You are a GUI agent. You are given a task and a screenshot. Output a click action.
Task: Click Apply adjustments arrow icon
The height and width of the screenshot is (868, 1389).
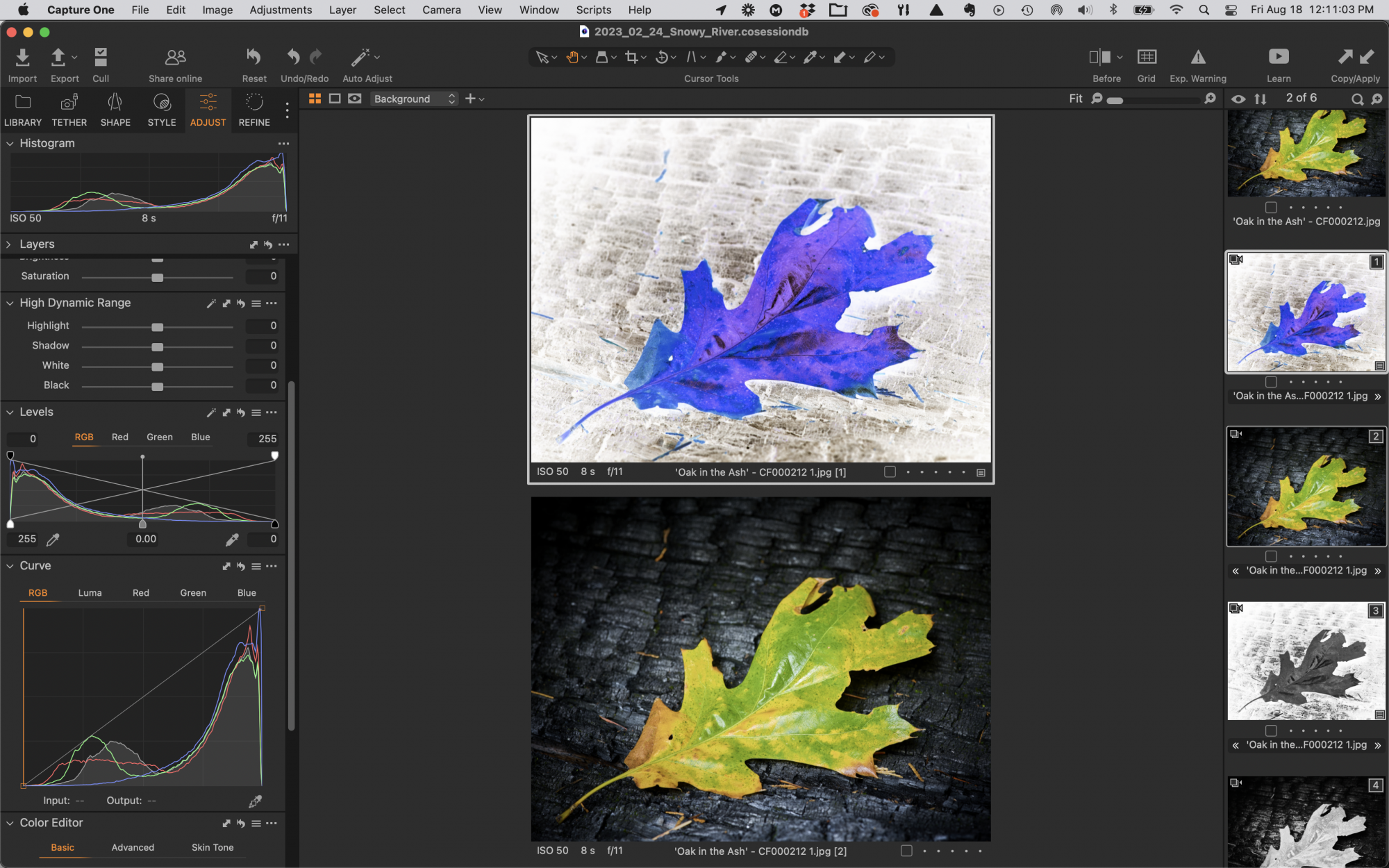pos(1367,57)
